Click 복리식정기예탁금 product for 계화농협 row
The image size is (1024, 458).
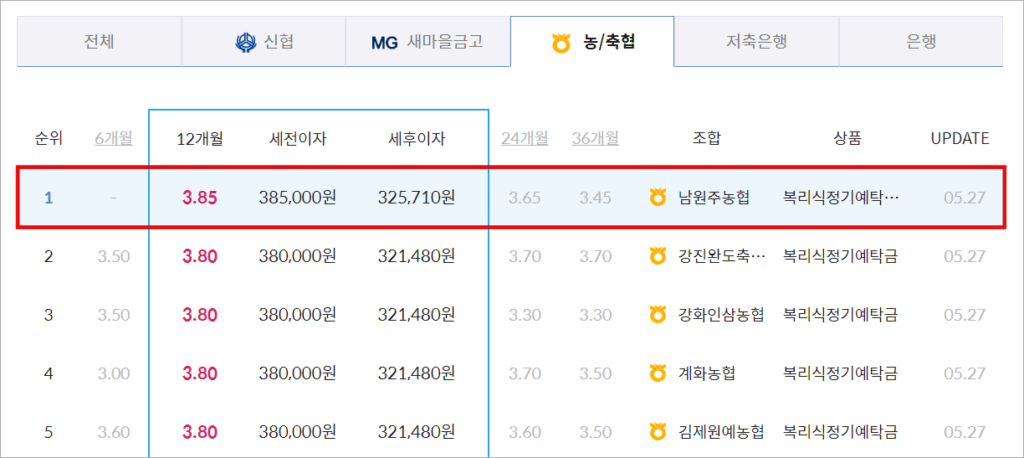pyautogui.click(x=840, y=374)
